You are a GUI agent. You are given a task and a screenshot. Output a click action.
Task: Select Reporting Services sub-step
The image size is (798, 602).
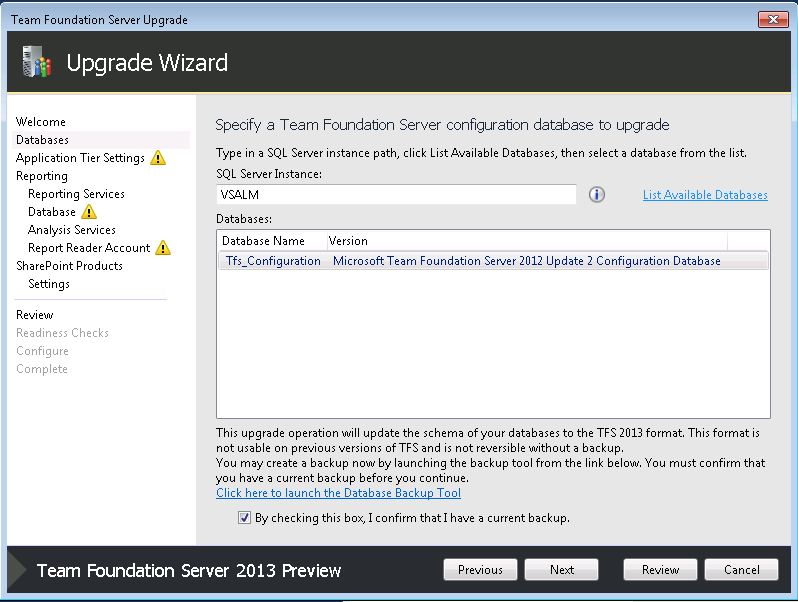[76, 194]
